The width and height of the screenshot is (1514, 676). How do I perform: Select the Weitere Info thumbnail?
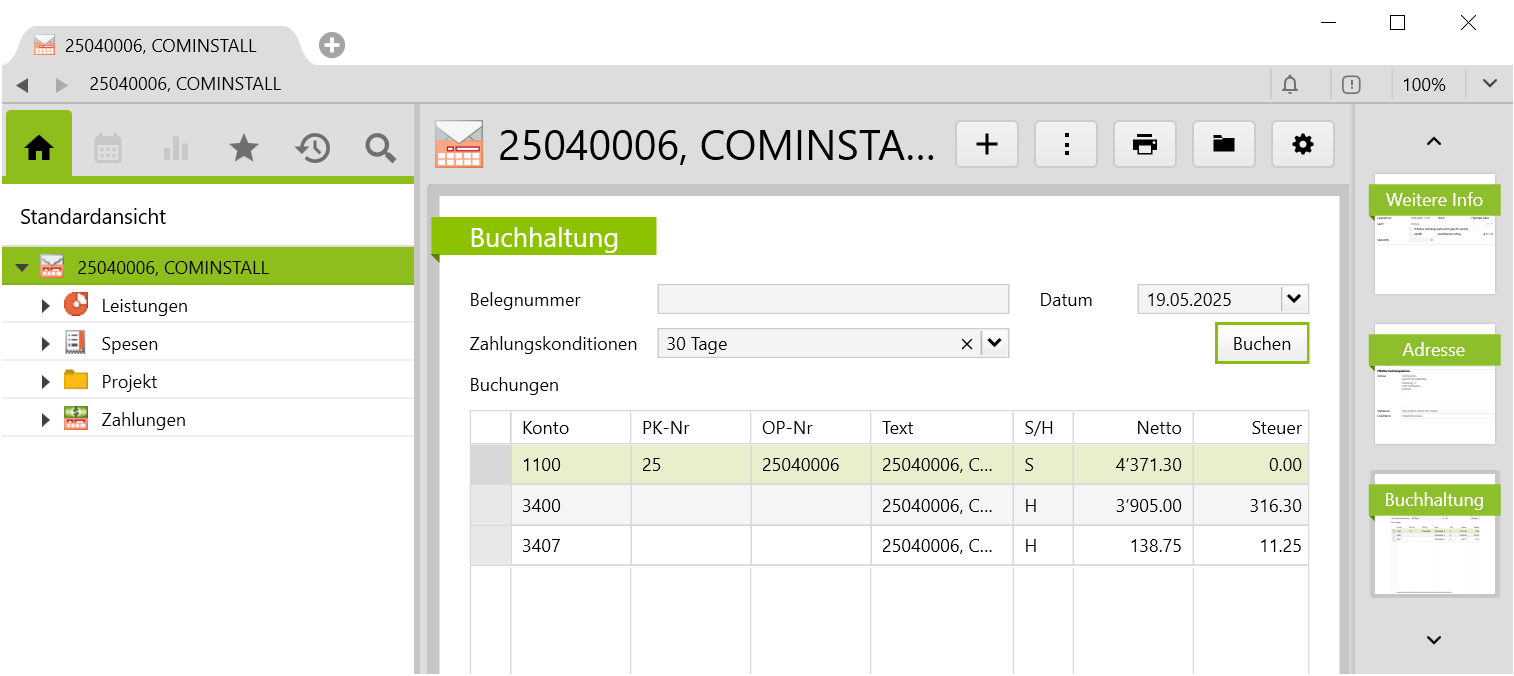[1434, 235]
